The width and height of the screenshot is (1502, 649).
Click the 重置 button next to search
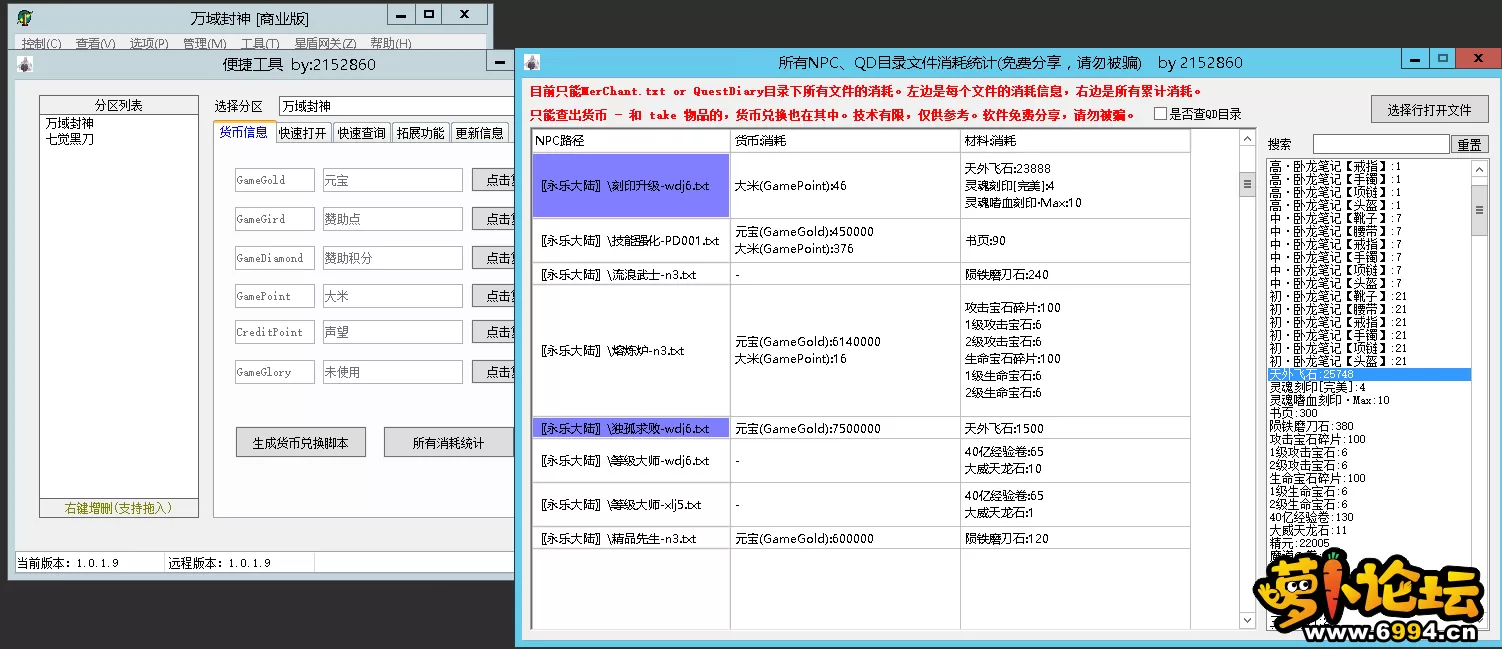pos(1469,145)
